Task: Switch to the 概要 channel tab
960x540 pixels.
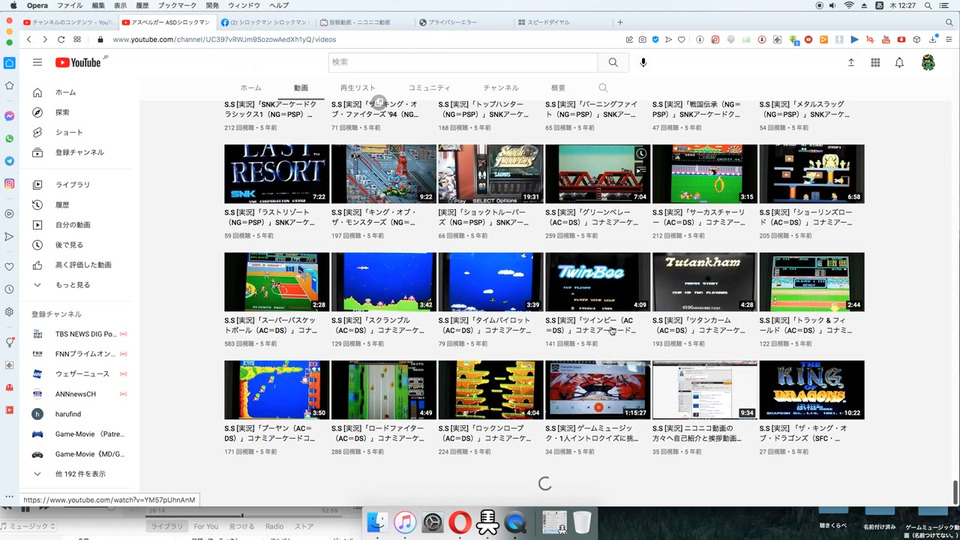Action: pyautogui.click(x=558, y=88)
